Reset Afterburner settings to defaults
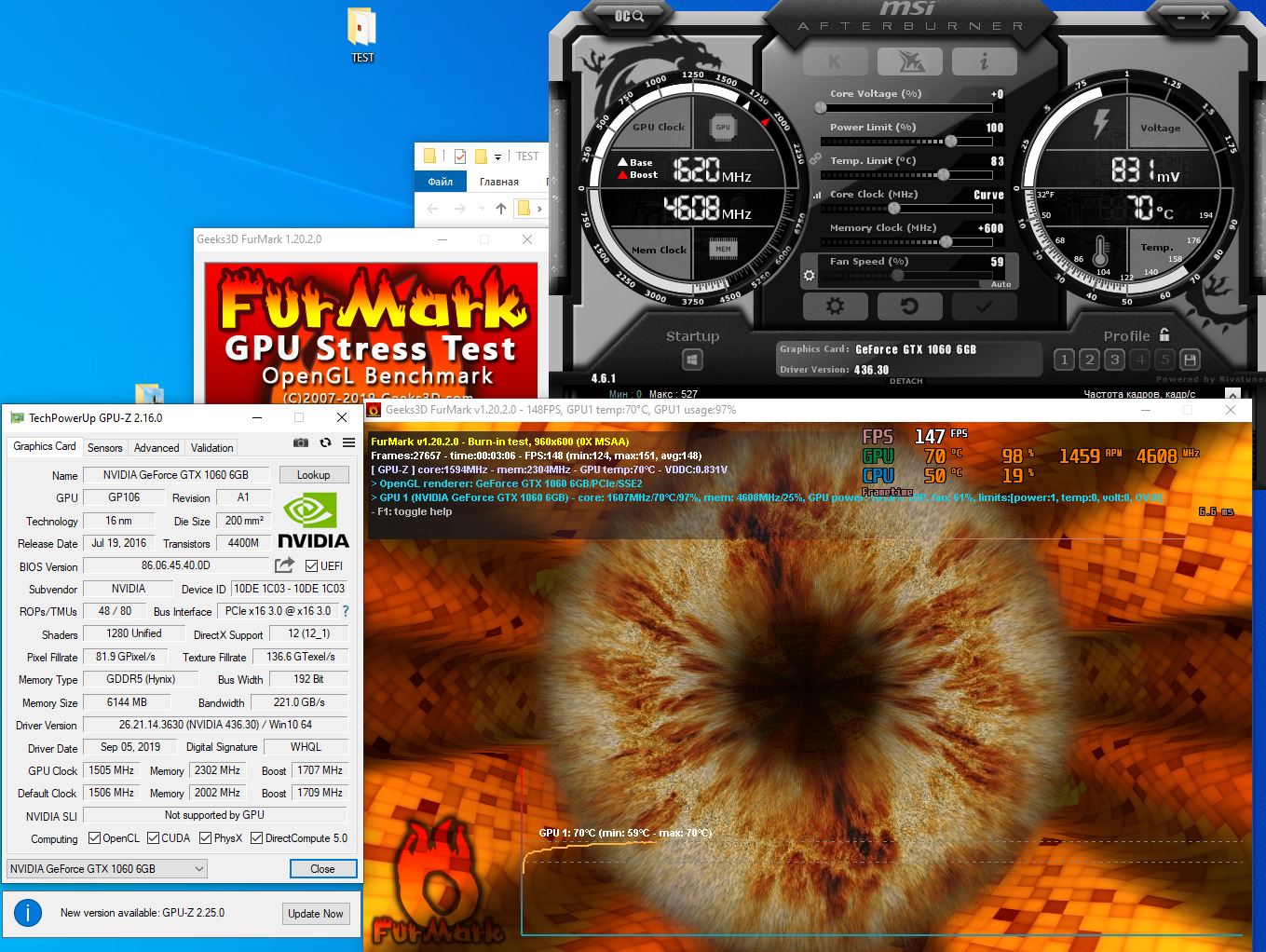Image resolution: width=1266 pixels, height=952 pixels. [x=909, y=306]
